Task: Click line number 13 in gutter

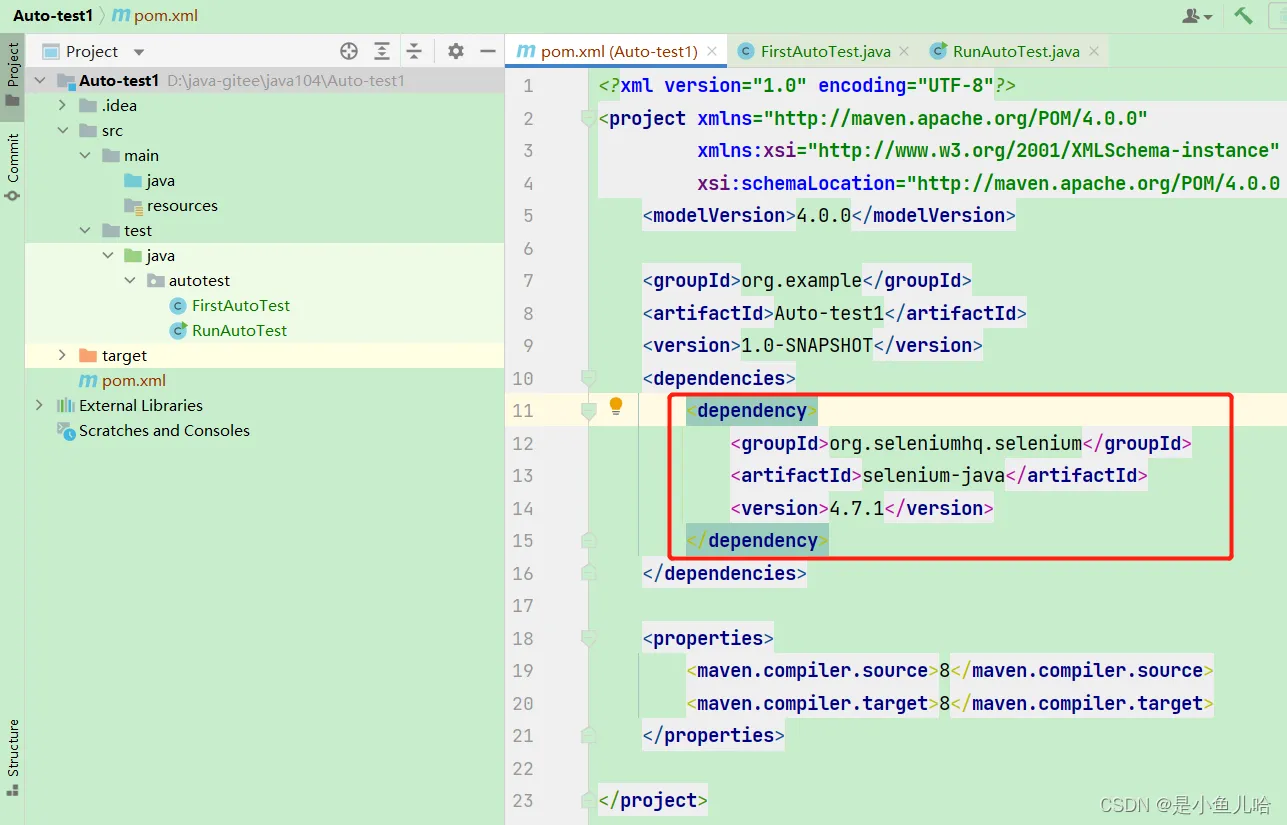Action: (x=523, y=475)
